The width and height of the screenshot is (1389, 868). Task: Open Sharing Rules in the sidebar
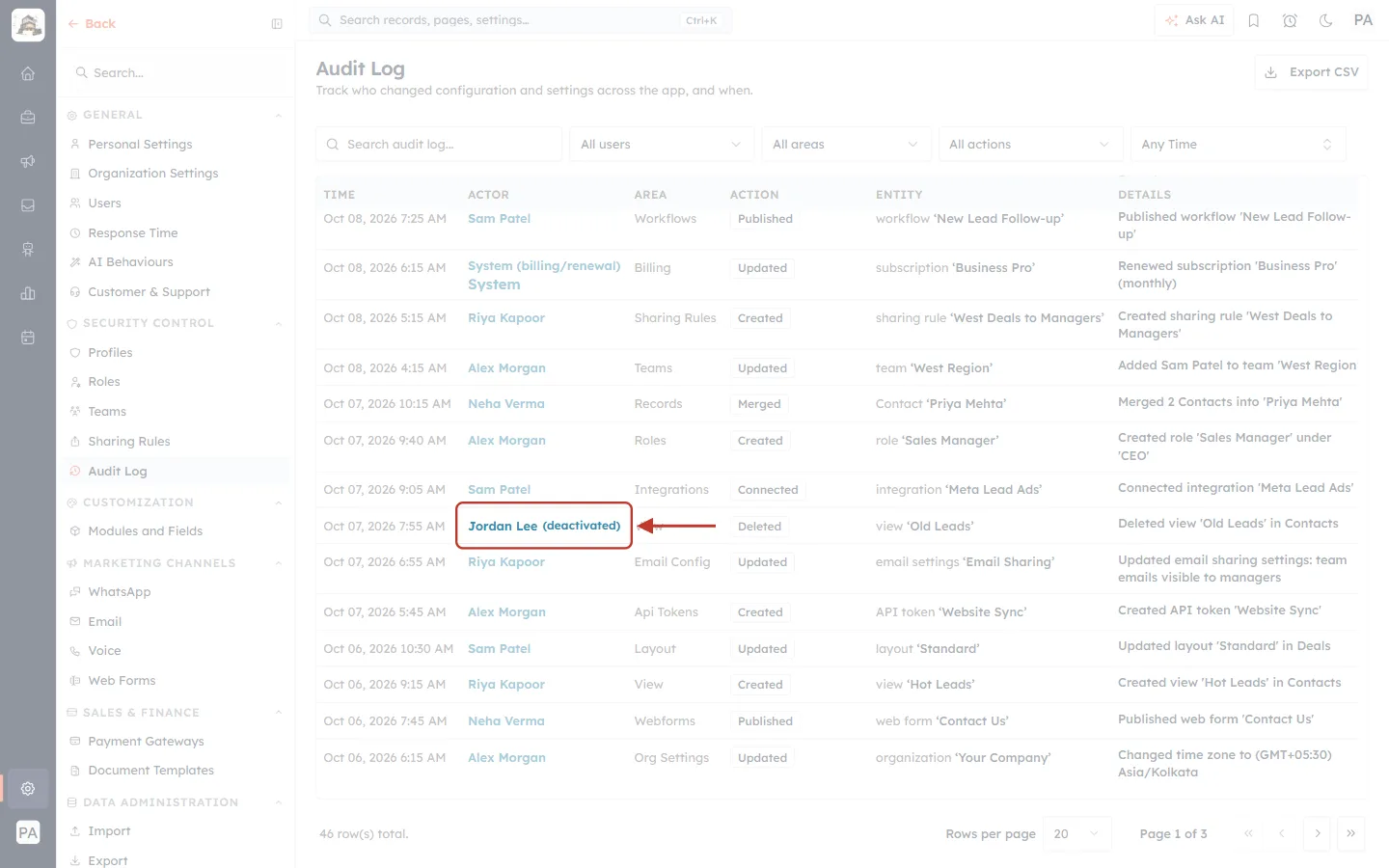tap(128, 442)
